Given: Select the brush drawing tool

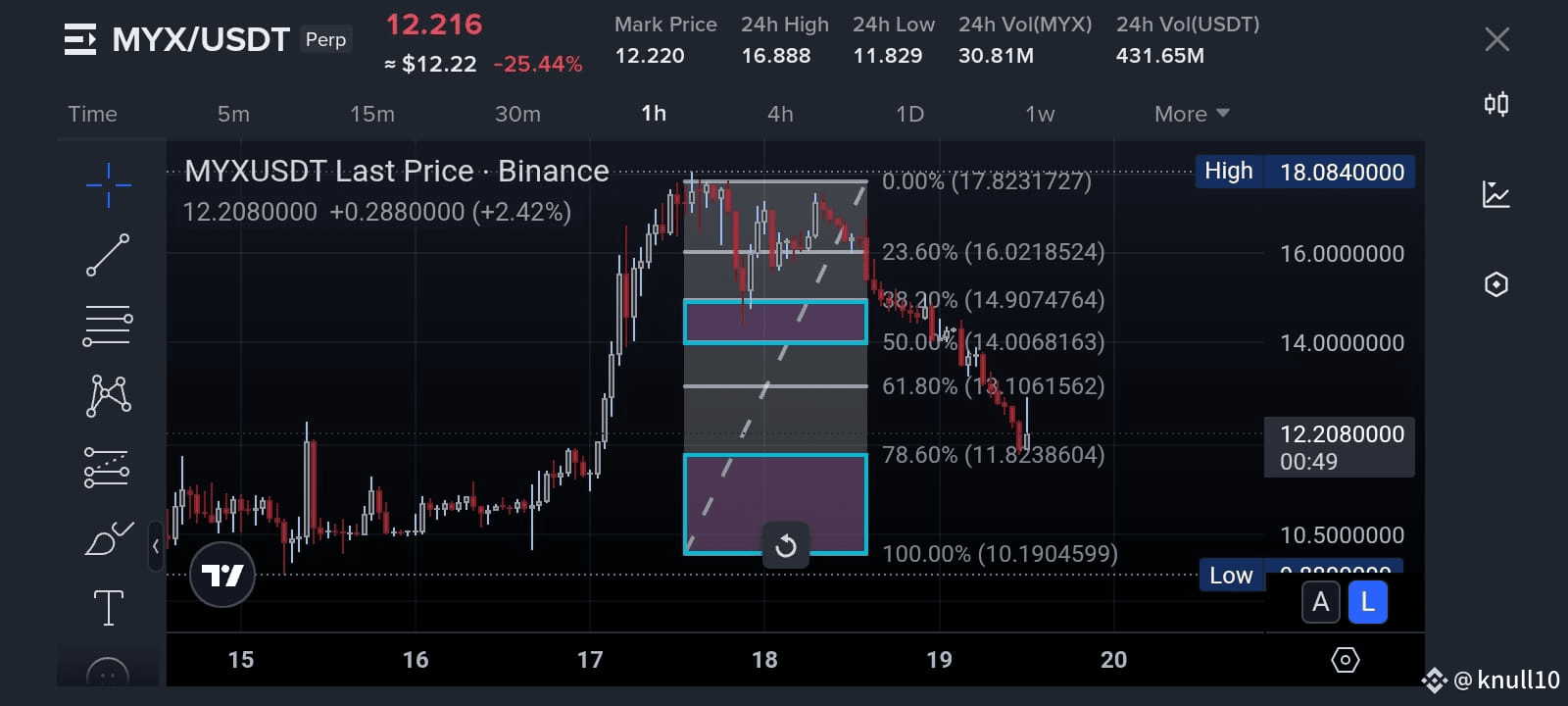Looking at the screenshot, I should 108,537.
